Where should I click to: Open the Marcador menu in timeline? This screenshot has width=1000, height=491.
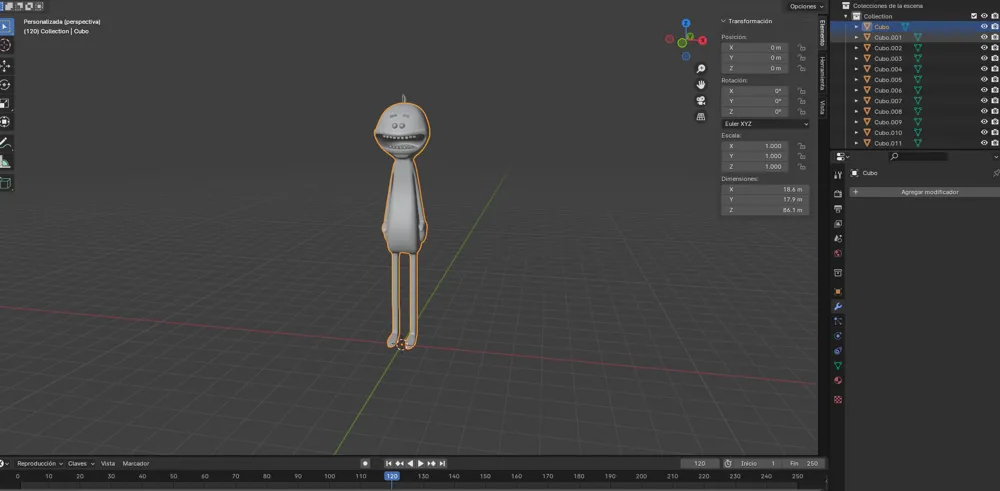click(x=135, y=464)
